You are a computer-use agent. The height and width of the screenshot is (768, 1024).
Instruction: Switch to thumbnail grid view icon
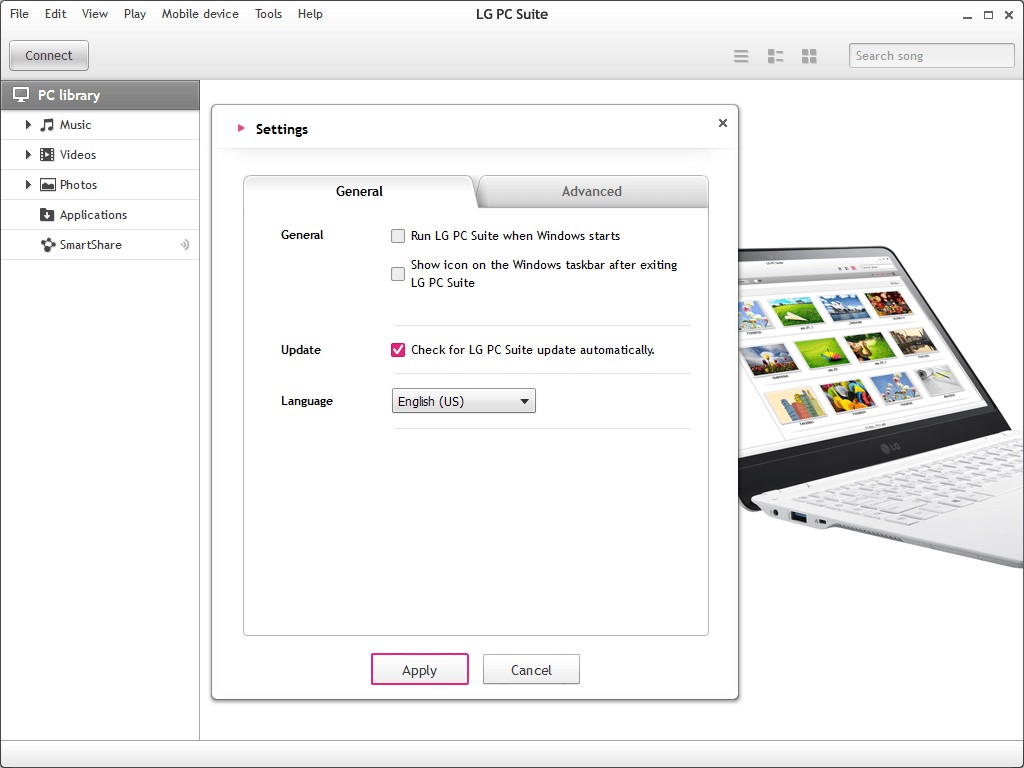[809, 56]
